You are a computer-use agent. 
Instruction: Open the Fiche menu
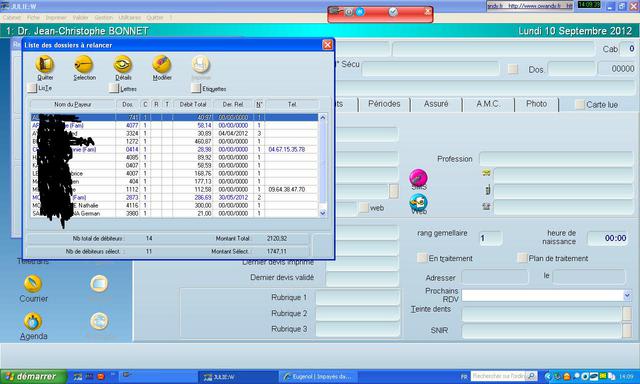point(33,18)
